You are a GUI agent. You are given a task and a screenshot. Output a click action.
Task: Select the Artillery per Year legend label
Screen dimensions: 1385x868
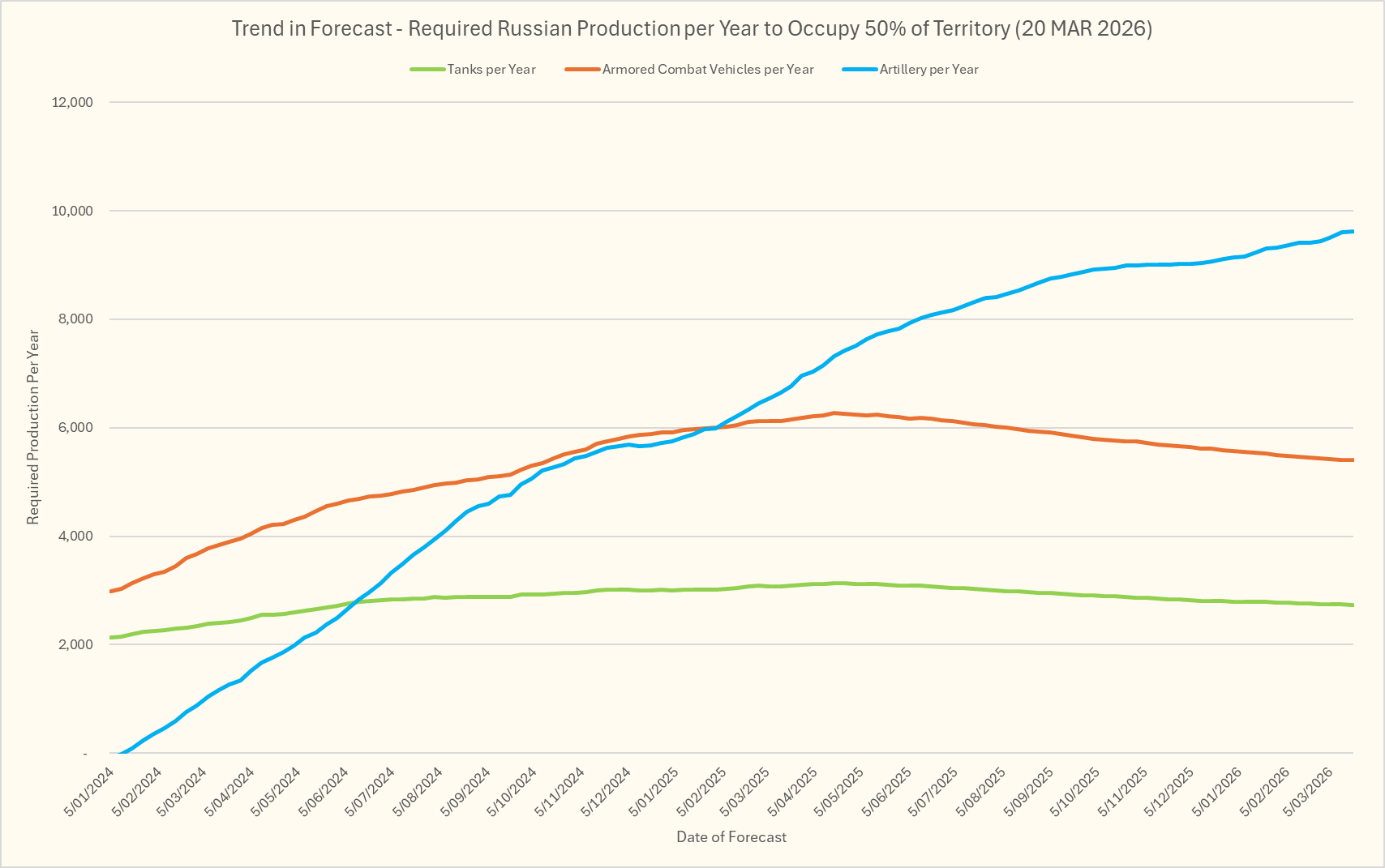tap(928, 70)
